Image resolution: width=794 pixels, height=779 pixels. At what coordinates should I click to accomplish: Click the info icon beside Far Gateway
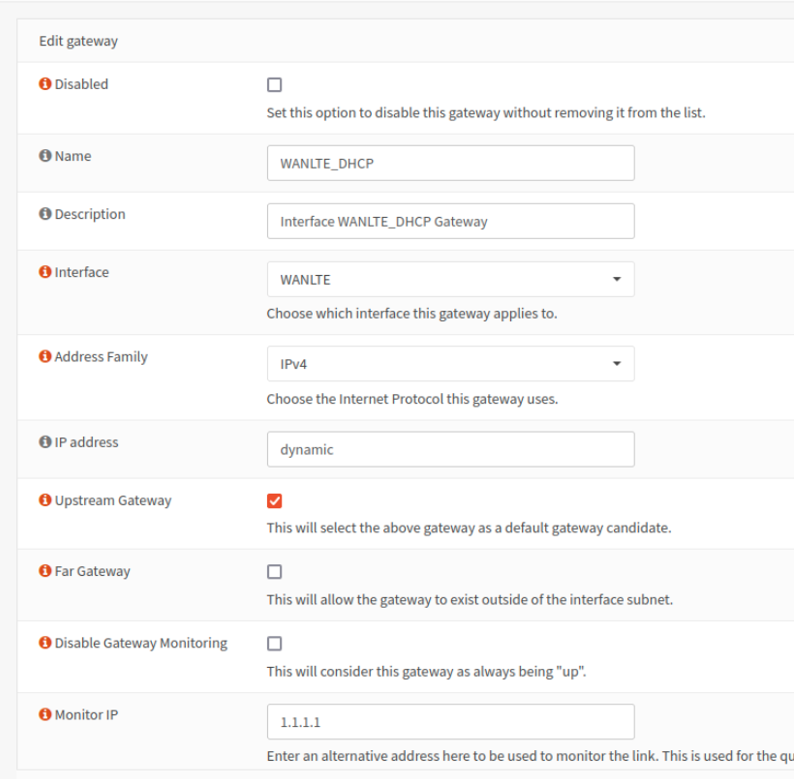(45, 571)
